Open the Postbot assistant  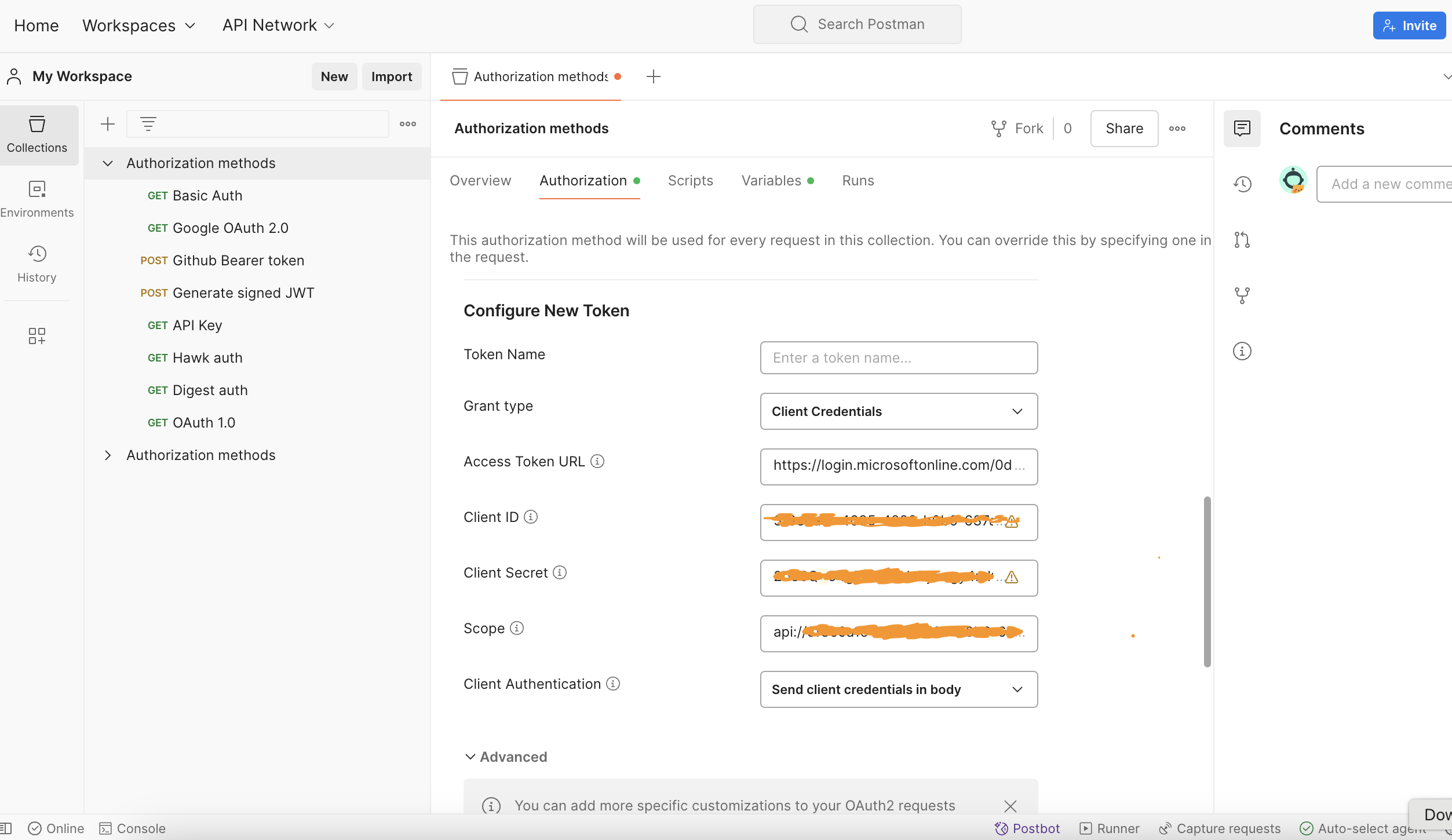coord(1027,828)
